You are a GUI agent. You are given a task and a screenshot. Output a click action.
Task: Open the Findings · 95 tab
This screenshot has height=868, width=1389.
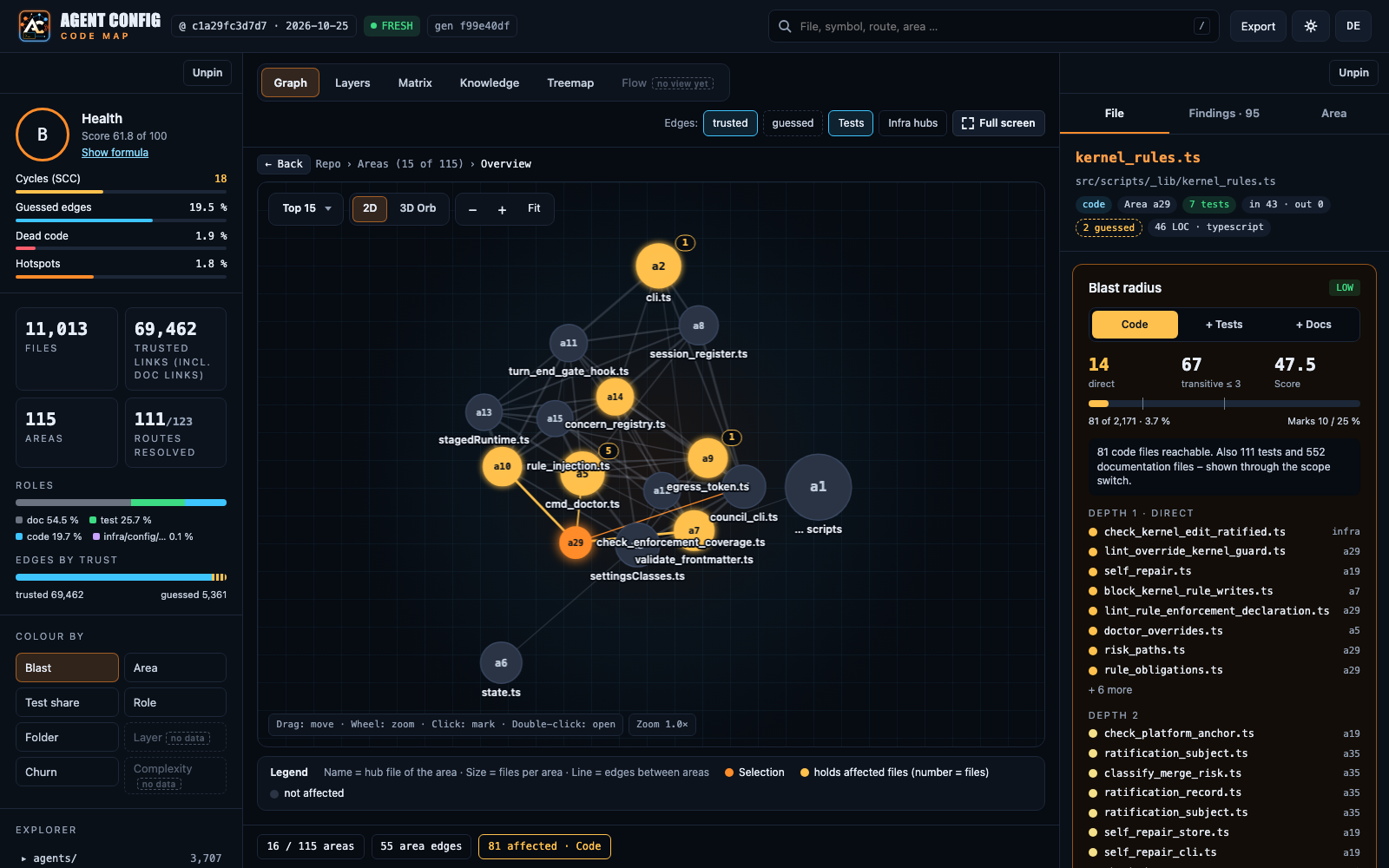[x=1224, y=114]
